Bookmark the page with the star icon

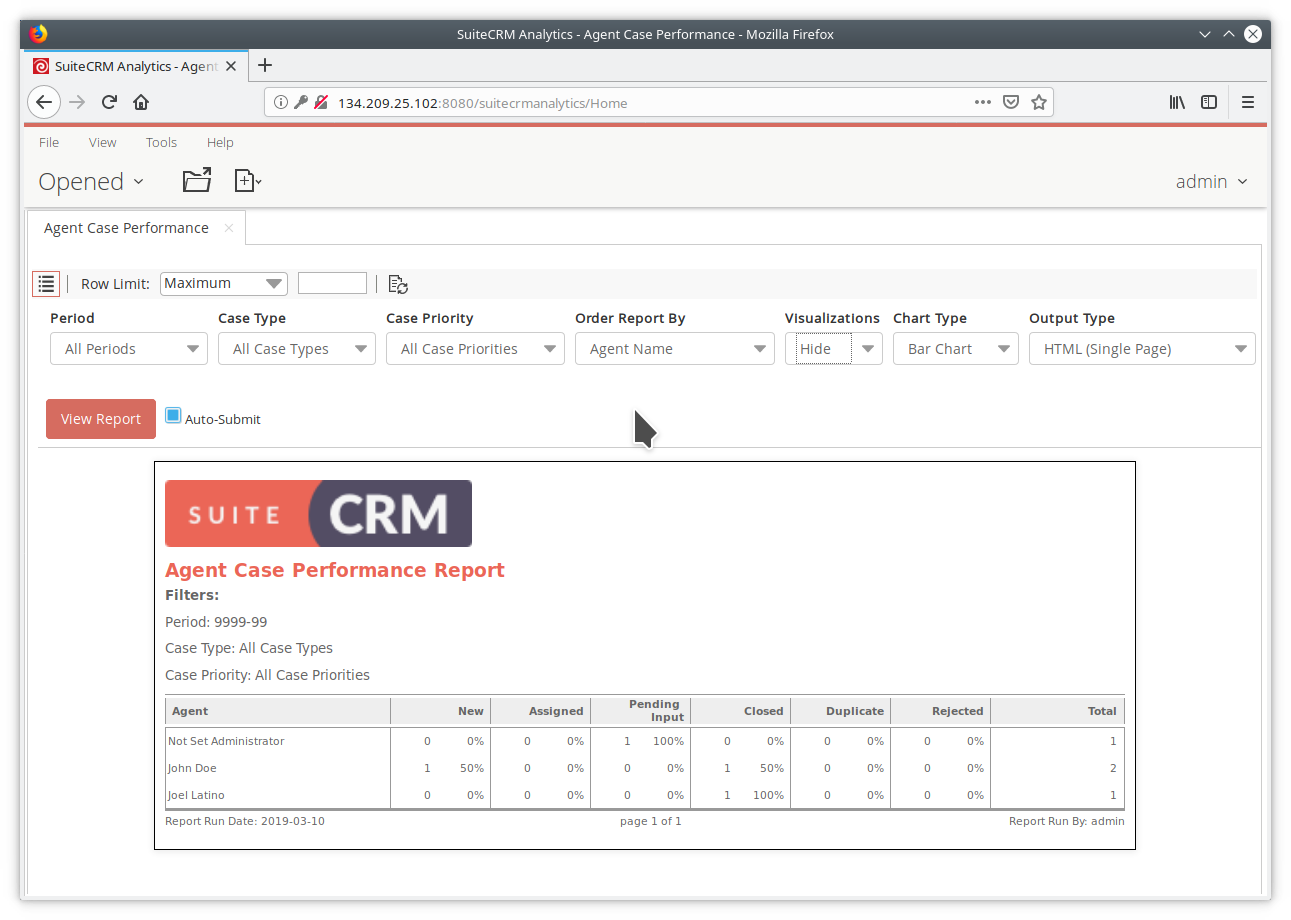pos(1039,102)
